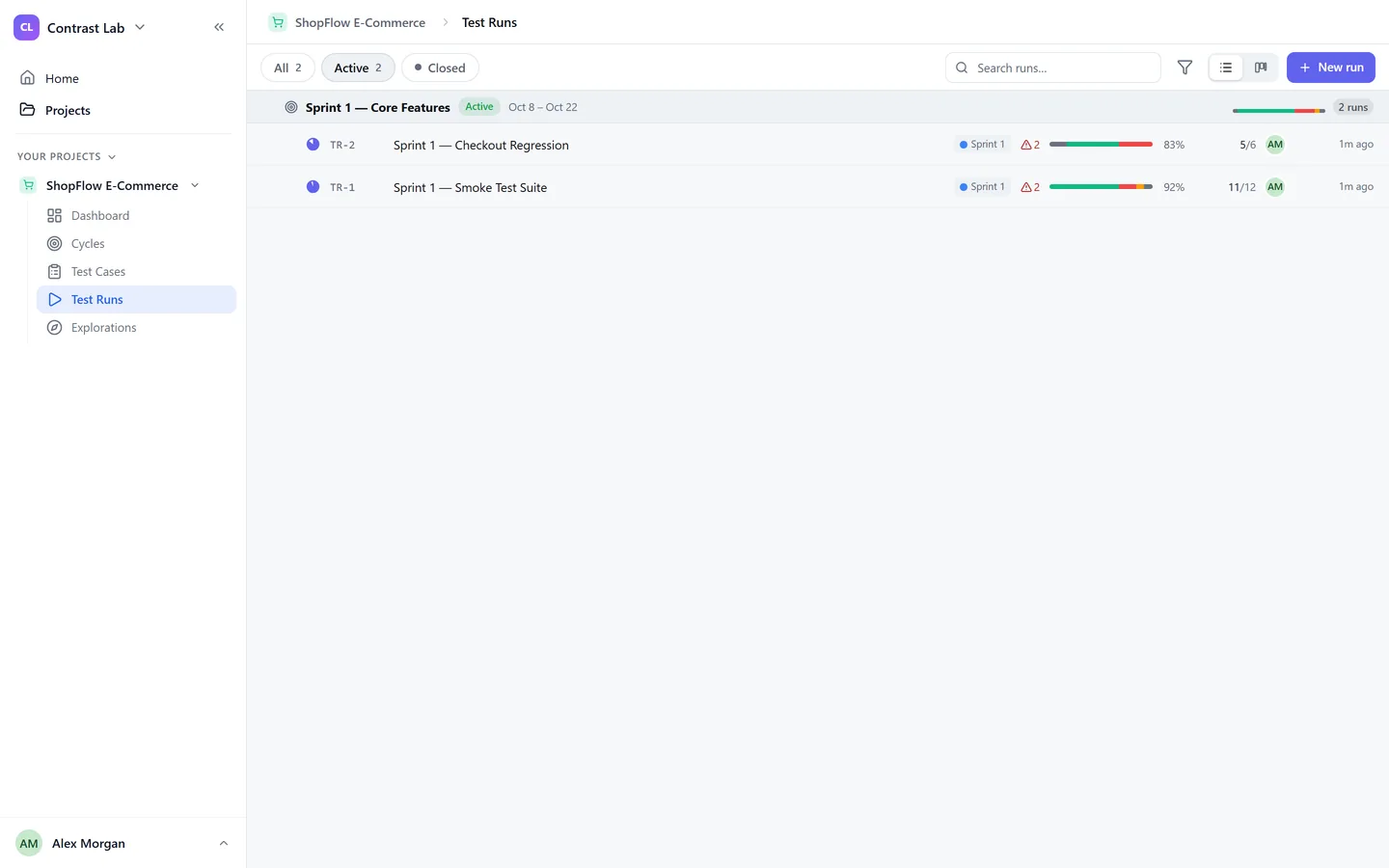Switch to the All runs tab
The height and width of the screenshot is (868, 1389).
pyautogui.click(x=287, y=68)
